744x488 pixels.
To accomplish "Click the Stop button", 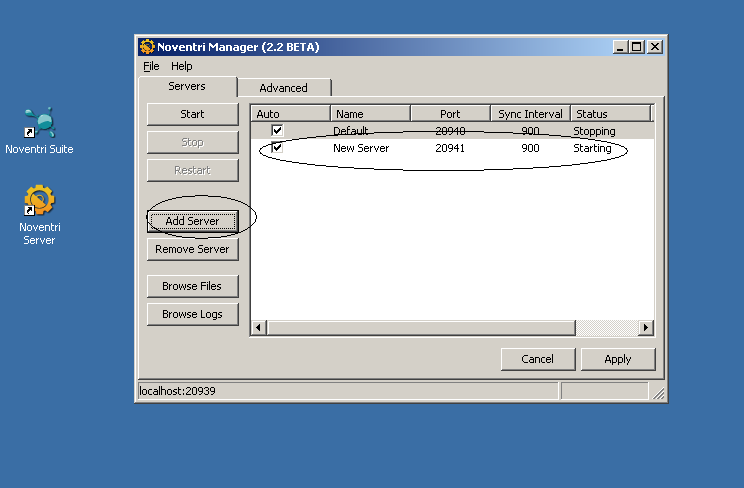I will [192, 142].
